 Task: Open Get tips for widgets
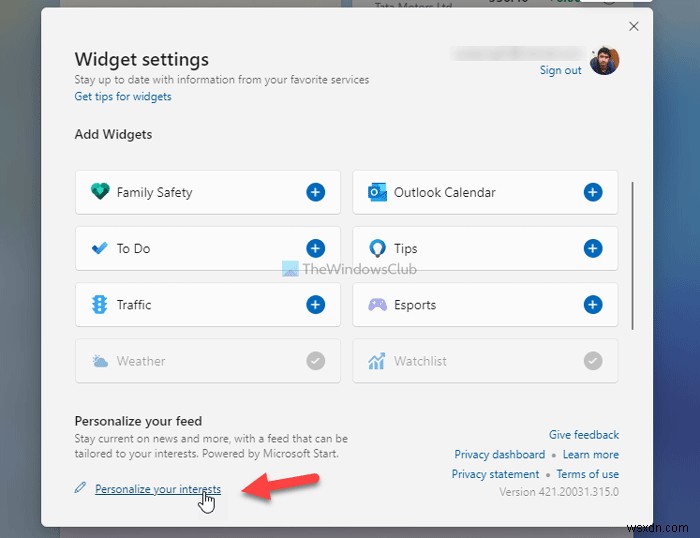pyautogui.click(x=123, y=97)
